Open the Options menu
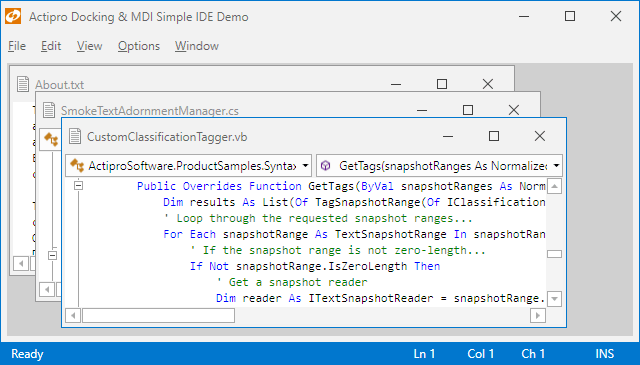 point(139,46)
